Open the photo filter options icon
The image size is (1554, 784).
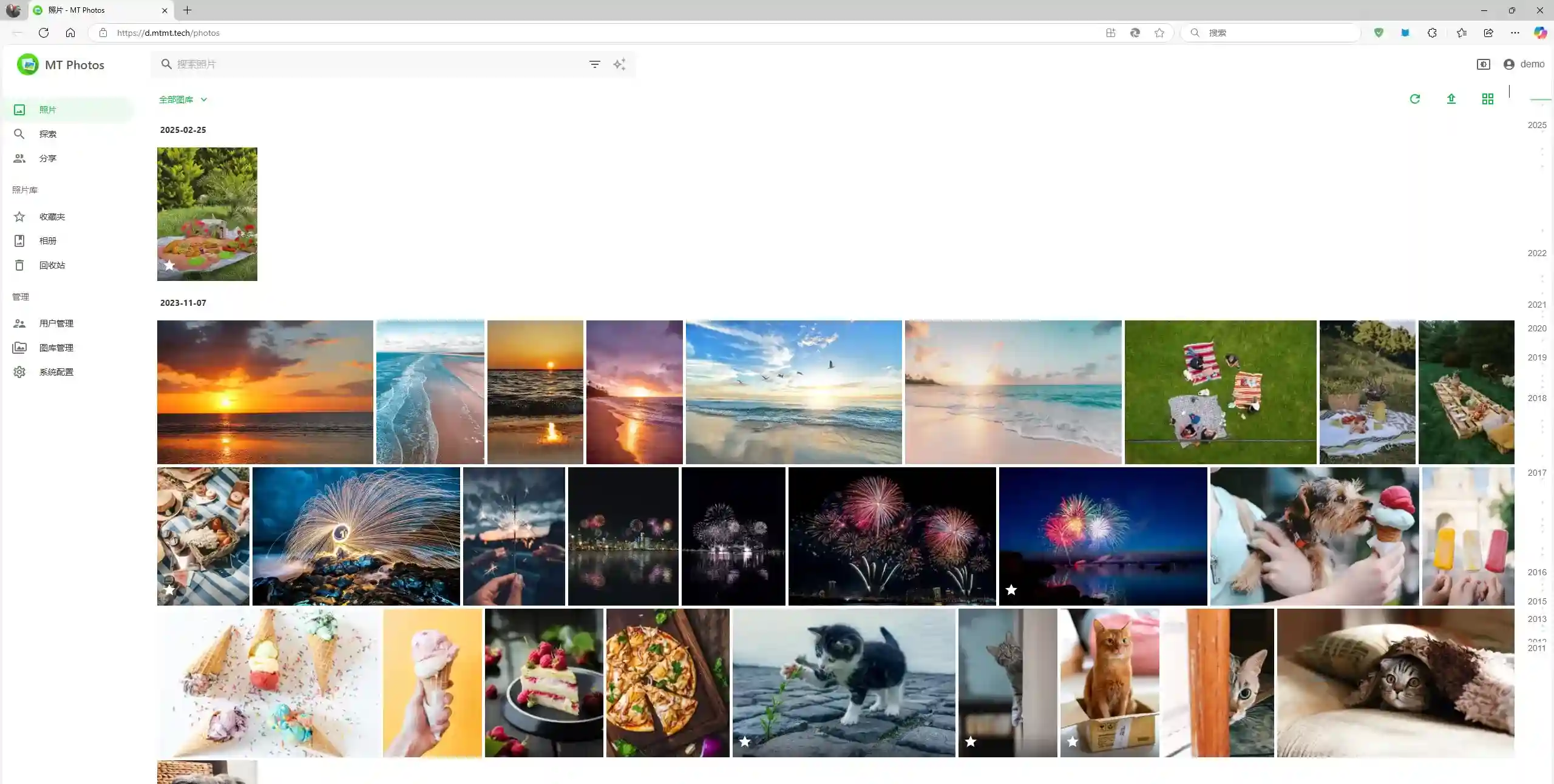594,64
